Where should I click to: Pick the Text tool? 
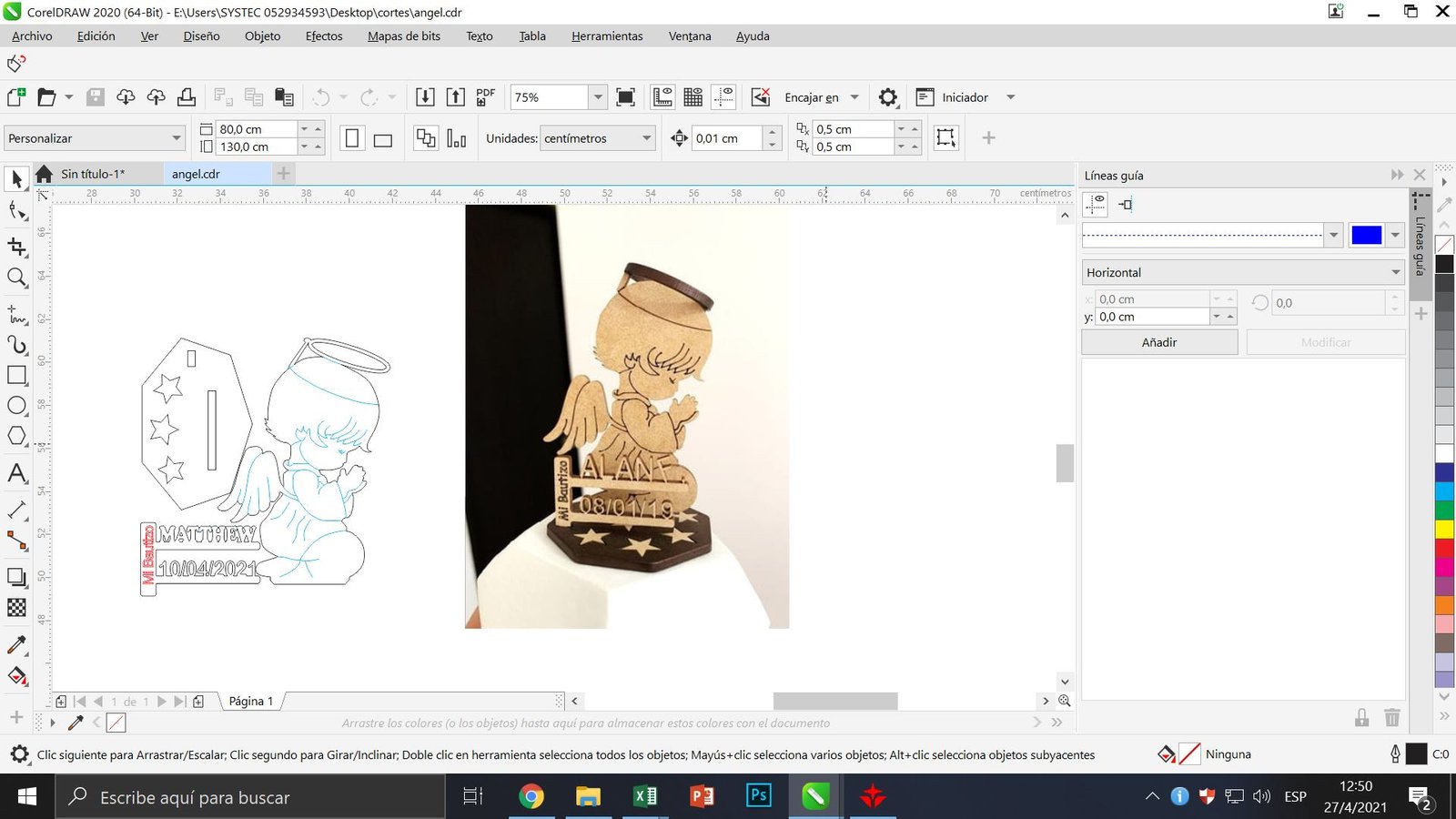(16, 473)
